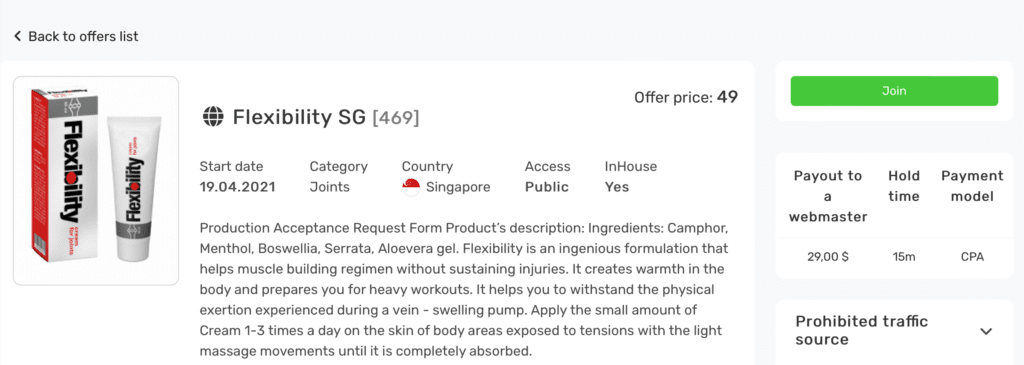
Task: Click the Start date 19.04.2021
Action: pos(238,187)
